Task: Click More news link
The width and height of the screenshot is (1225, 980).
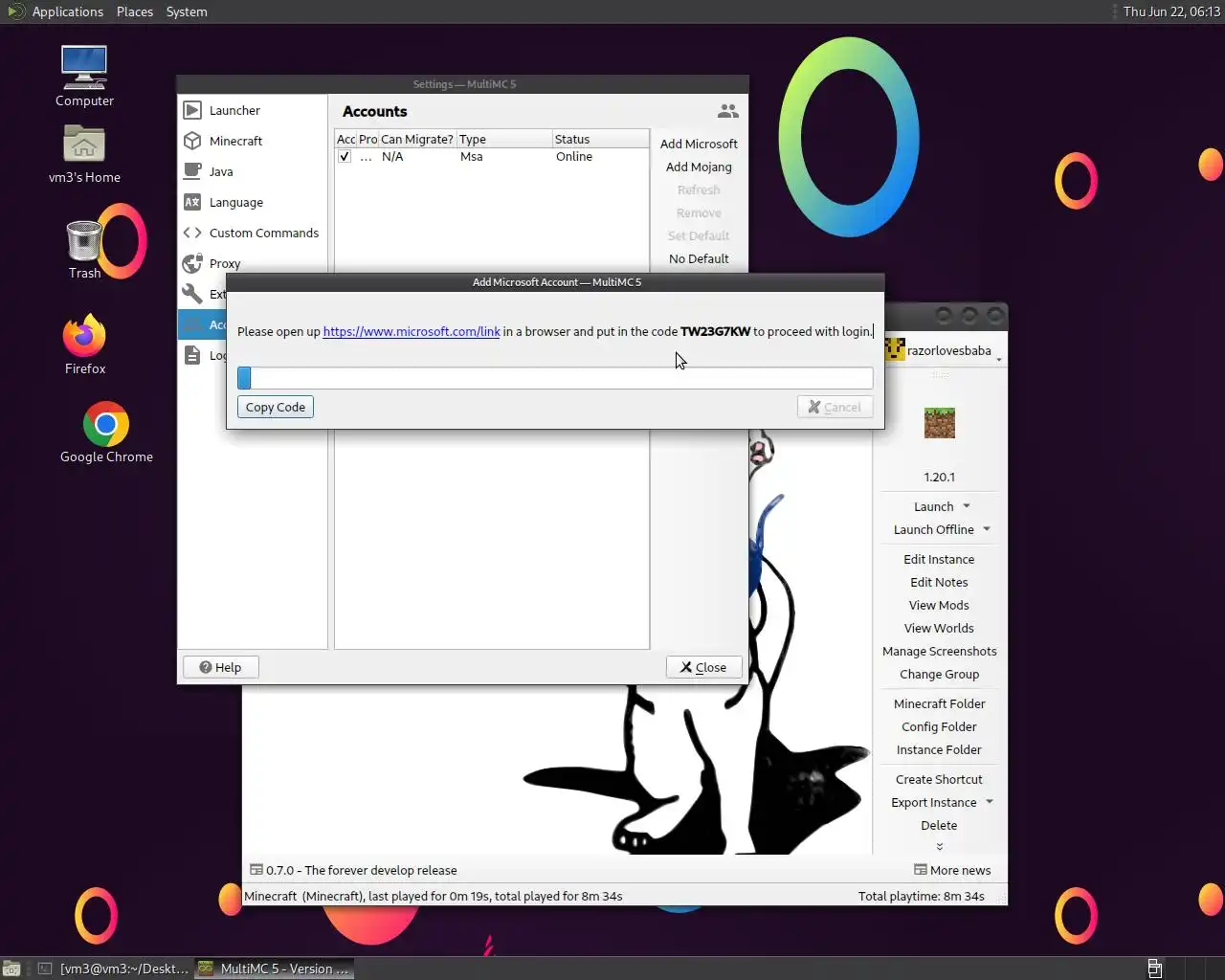Action: (952, 870)
